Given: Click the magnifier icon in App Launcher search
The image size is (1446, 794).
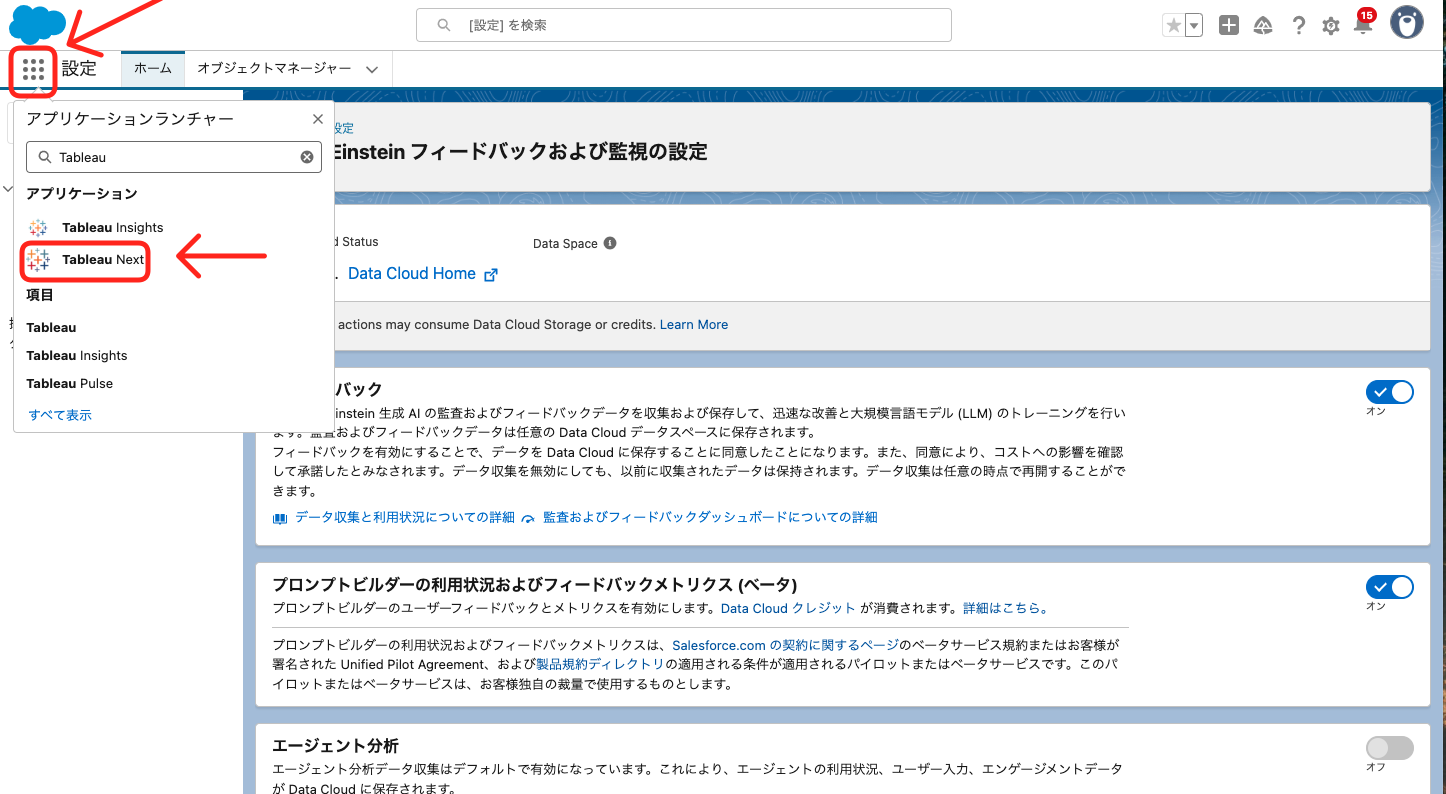Looking at the screenshot, I should 45,157.
